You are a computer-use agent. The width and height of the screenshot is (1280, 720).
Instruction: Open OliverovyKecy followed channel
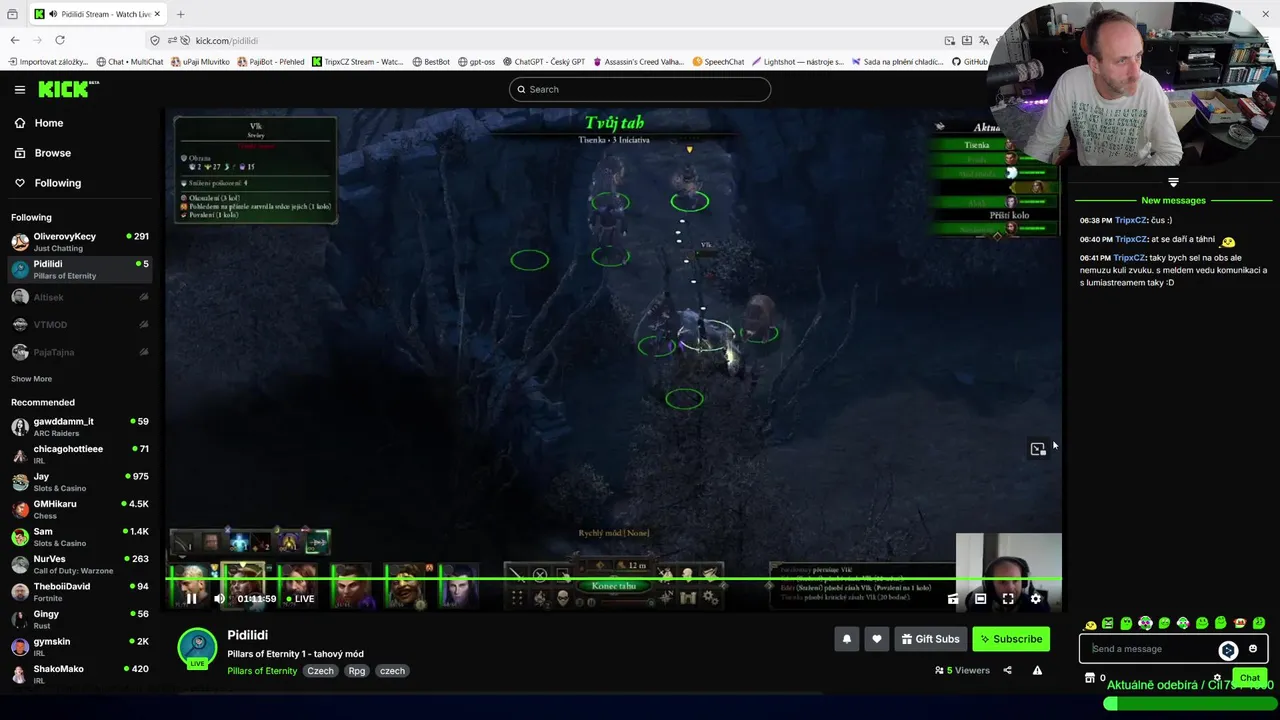coord(82,242)
